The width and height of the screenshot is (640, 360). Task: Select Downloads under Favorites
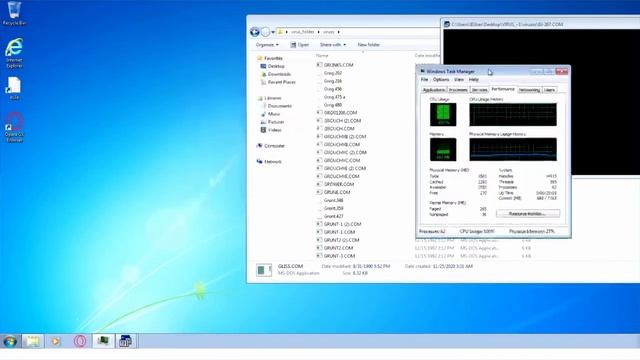279,74
